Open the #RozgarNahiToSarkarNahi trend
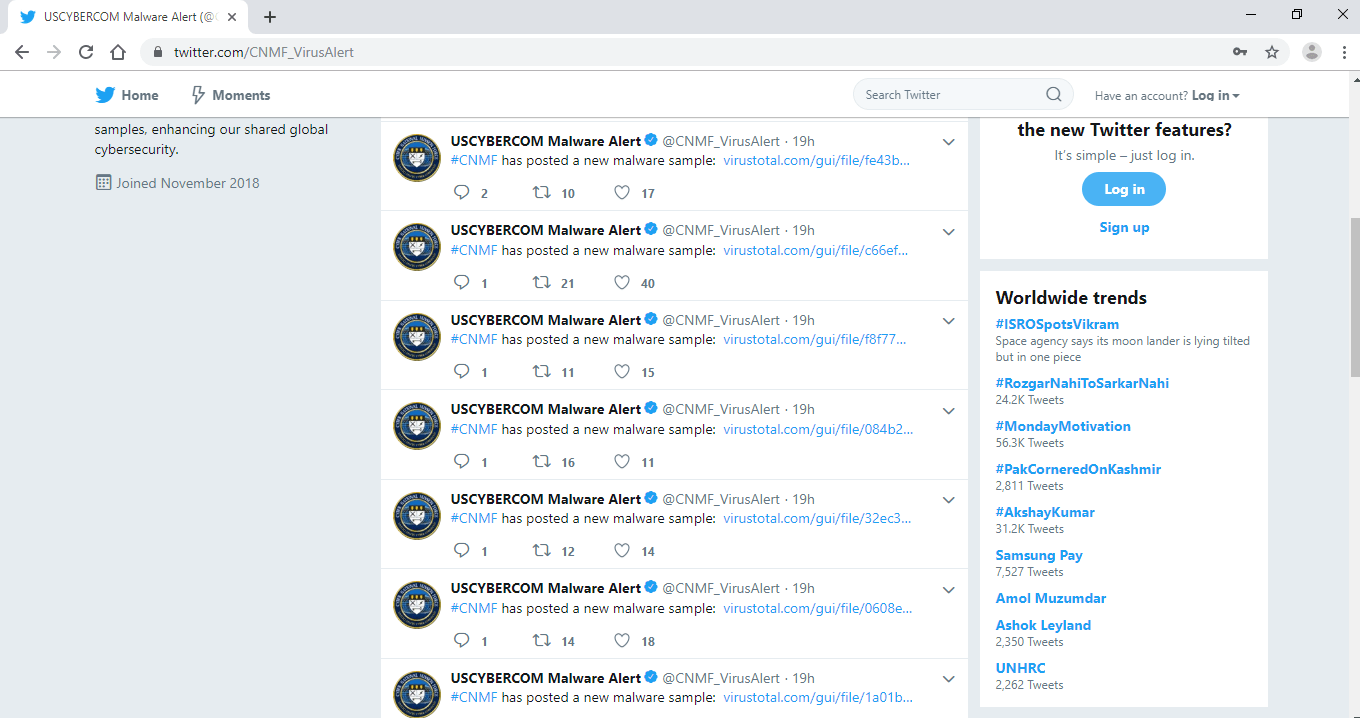This screenshot has width=1360, height=718. tap(1082, 383)
